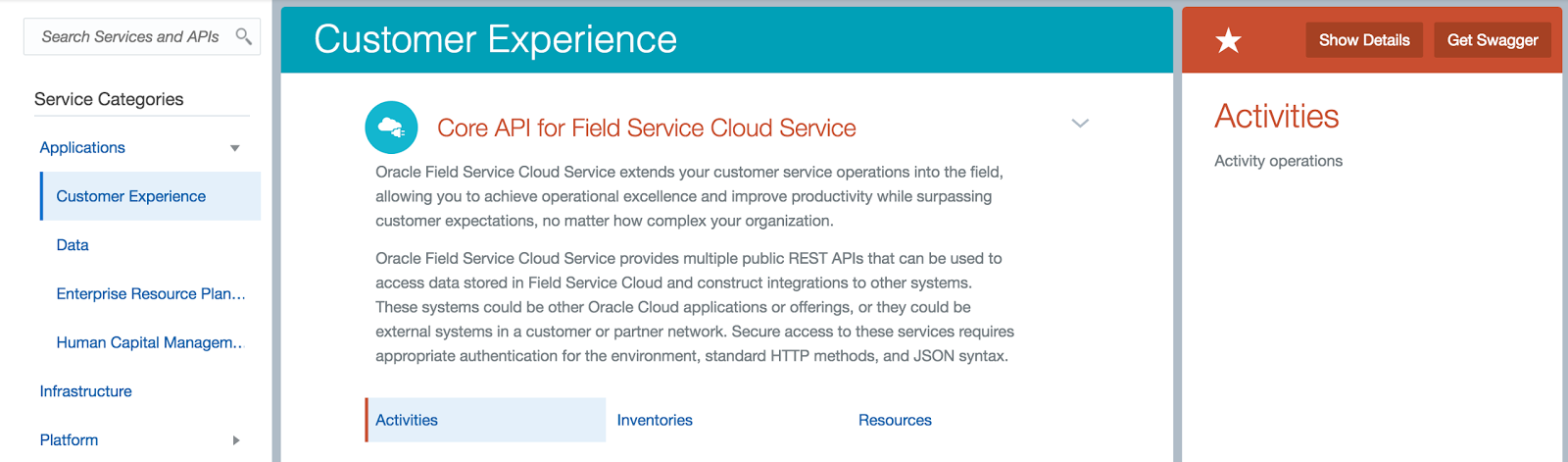The width and height of the screenshot is (1568, 462).
Task: Select the Activities tab
Action: pos(407,420)
